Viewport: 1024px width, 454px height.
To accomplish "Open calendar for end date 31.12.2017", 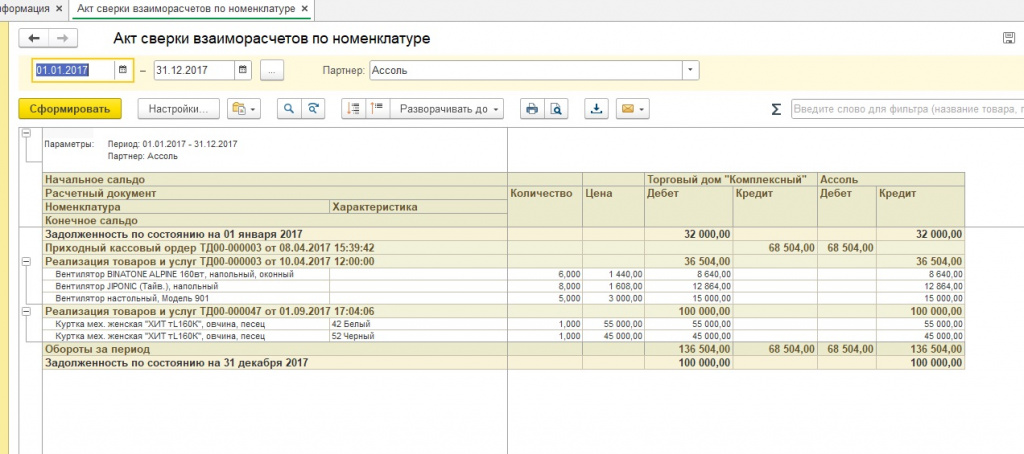I will (243, 70).
